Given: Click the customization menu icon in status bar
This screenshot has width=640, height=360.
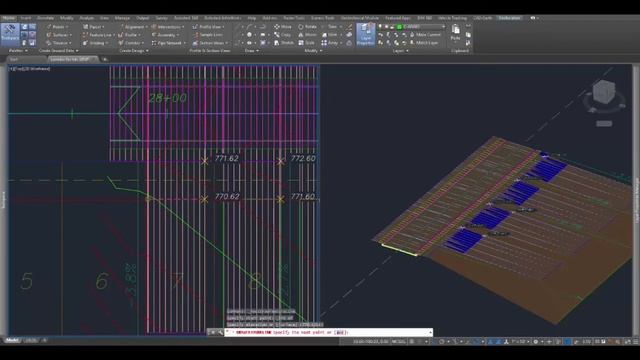Looking at the screenshot, I should [635, 341].
